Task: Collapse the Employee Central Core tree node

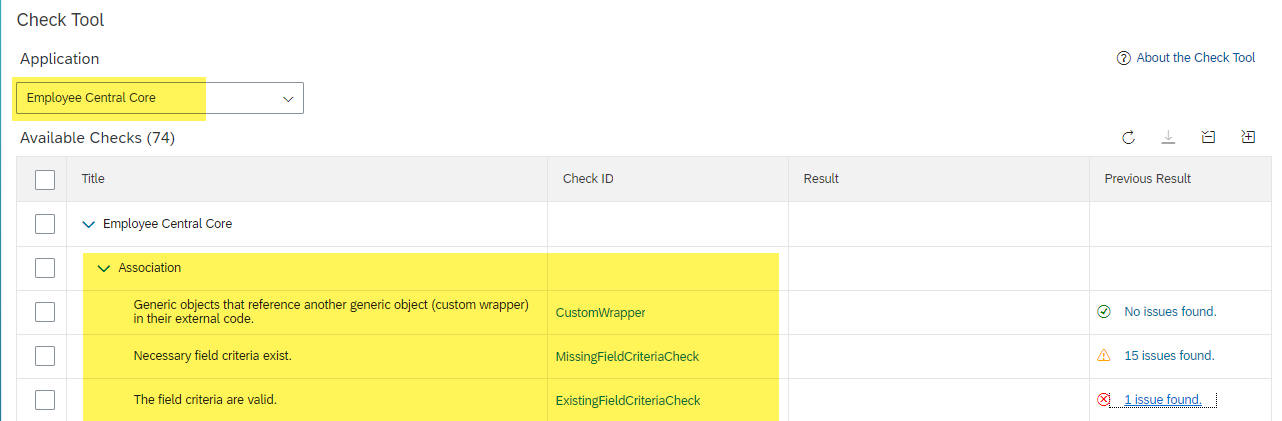Action: coord(88,225)
